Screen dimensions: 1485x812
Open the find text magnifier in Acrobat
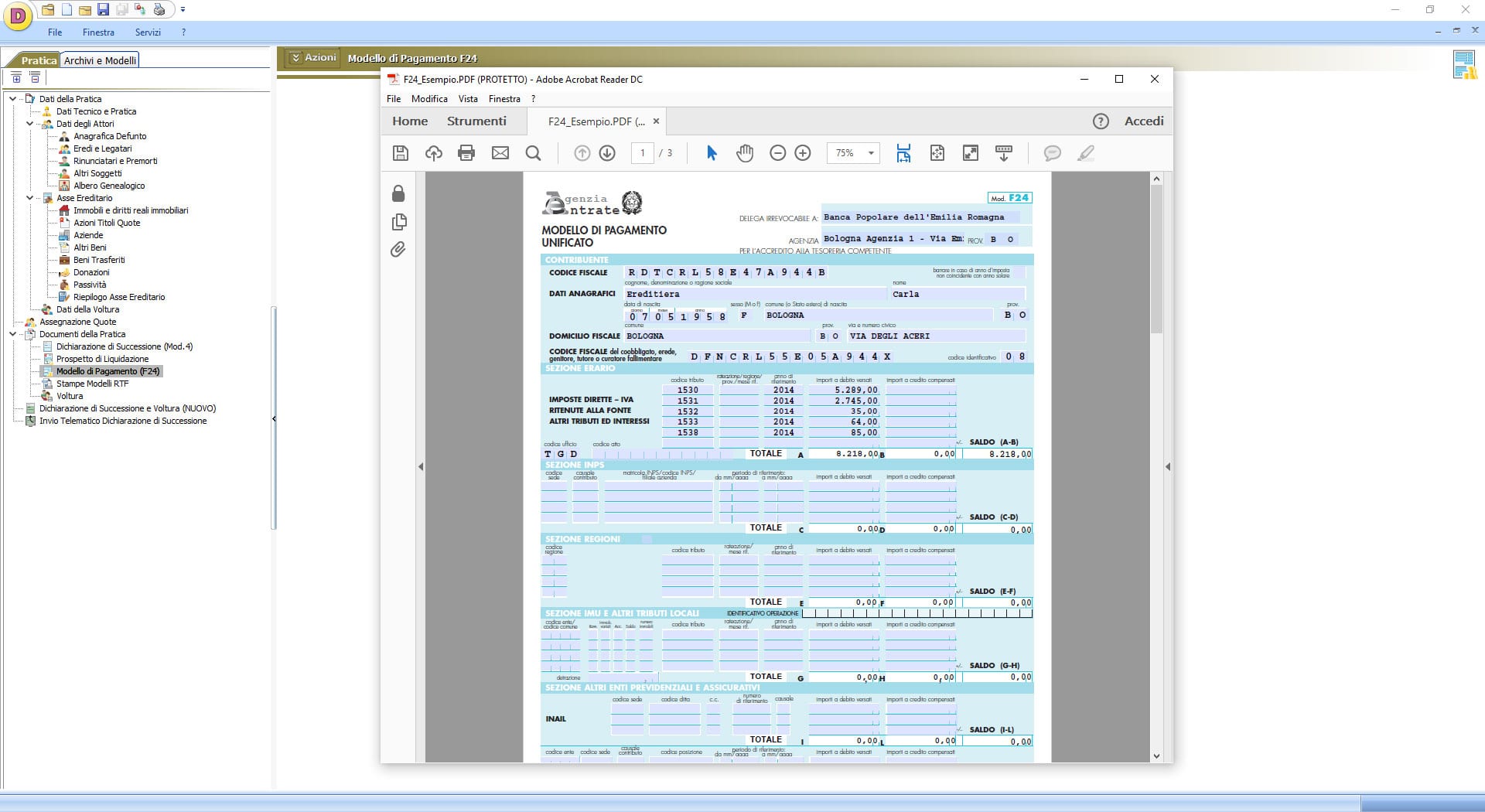[533, 153]
